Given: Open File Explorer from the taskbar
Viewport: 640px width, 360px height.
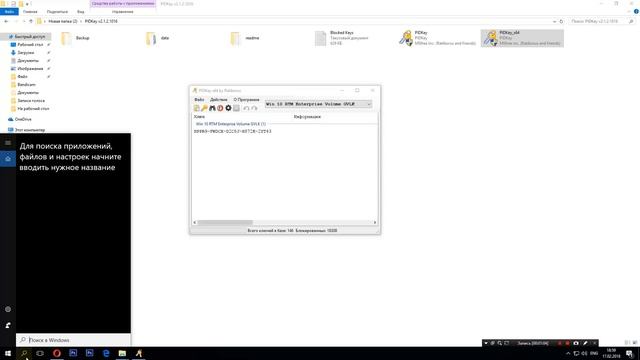Looking at the screenshot, I should coord(122,353).
